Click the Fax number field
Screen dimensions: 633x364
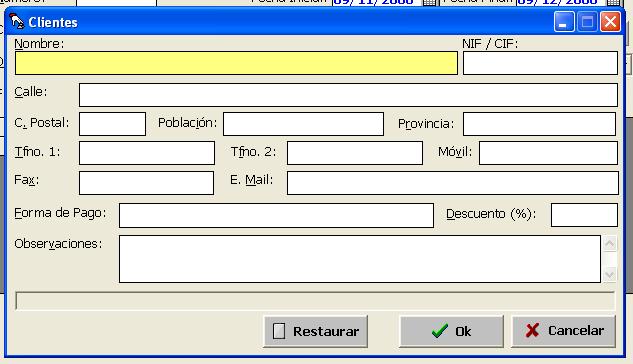coord(147,183)
